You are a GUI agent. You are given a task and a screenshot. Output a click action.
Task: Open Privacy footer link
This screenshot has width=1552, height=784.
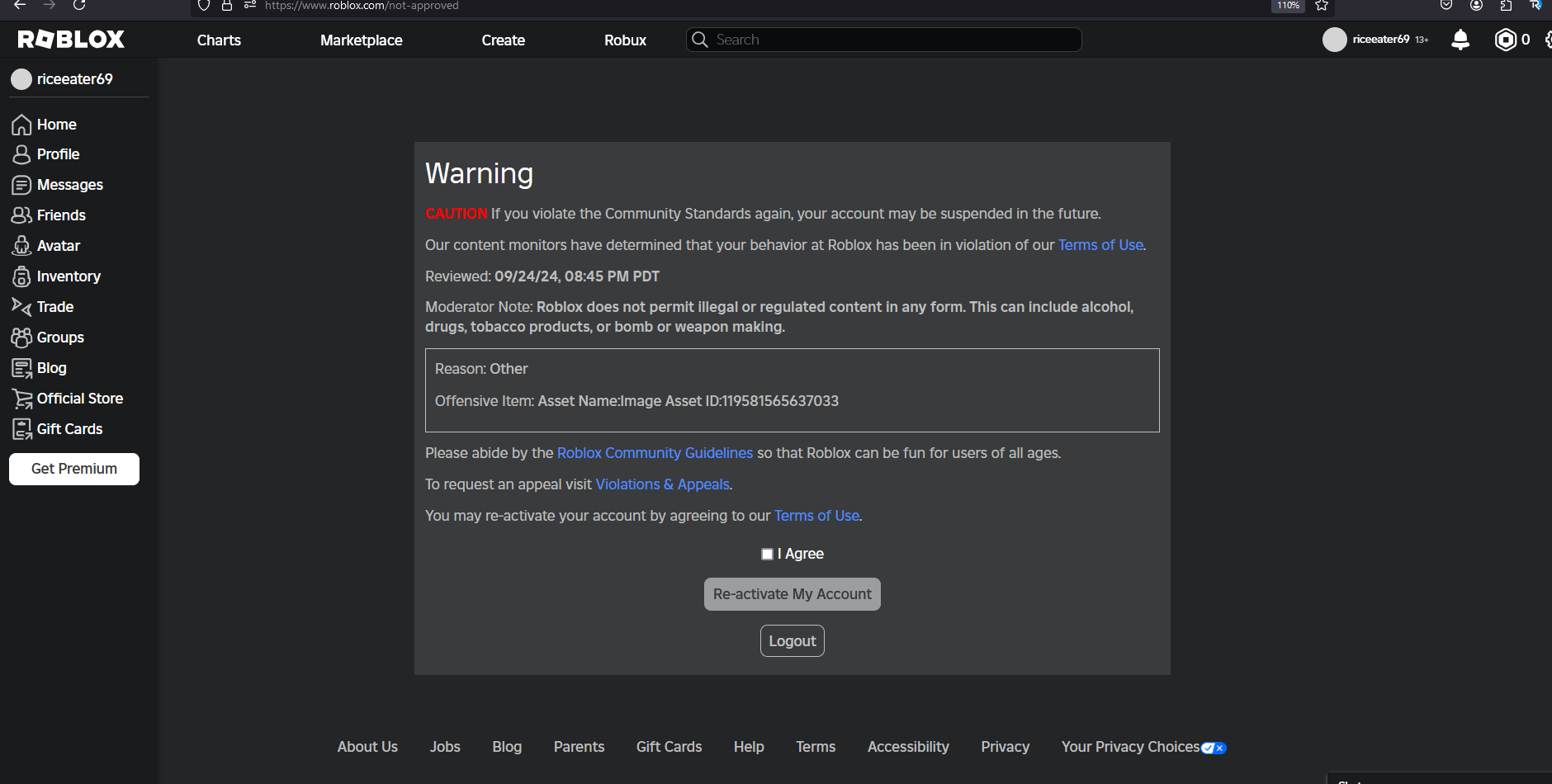[1005, 747]
